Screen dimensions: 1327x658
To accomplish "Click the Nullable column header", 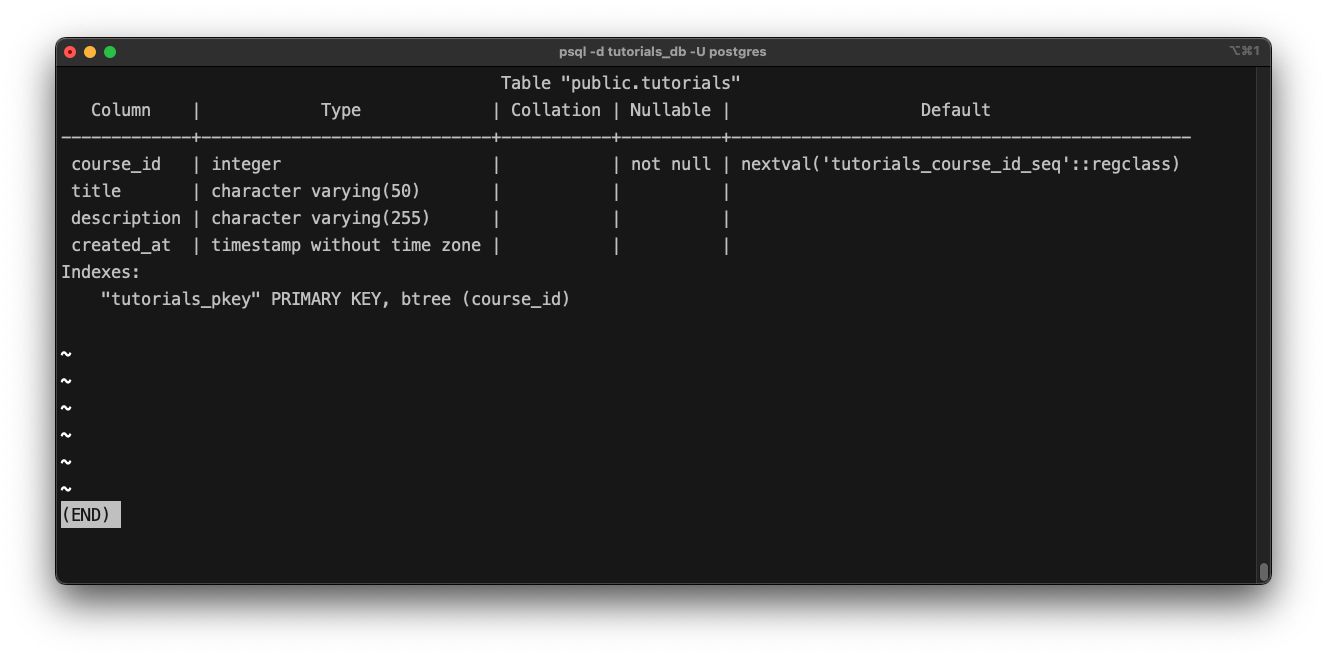I will click(670, 109).
